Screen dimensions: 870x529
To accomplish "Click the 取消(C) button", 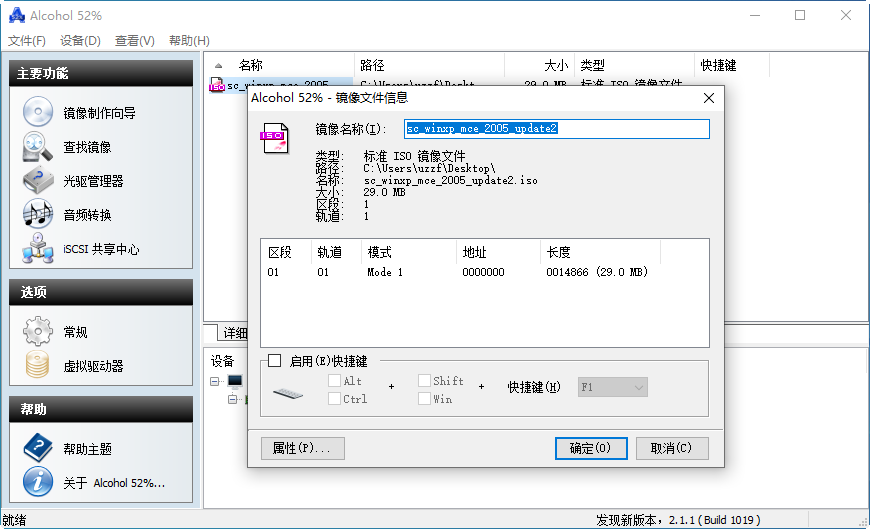I will (672, 449).
